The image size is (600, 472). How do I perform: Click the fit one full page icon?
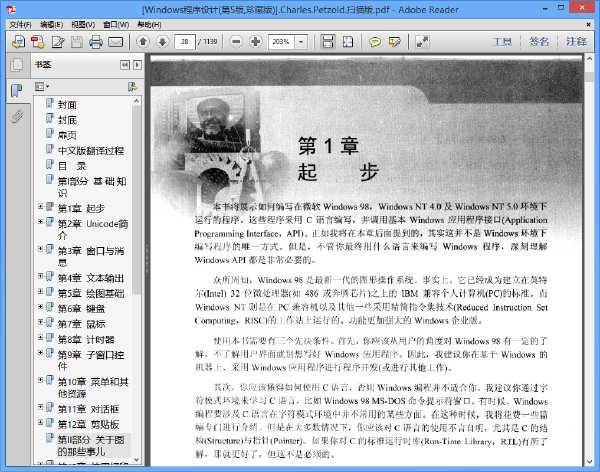348,41
